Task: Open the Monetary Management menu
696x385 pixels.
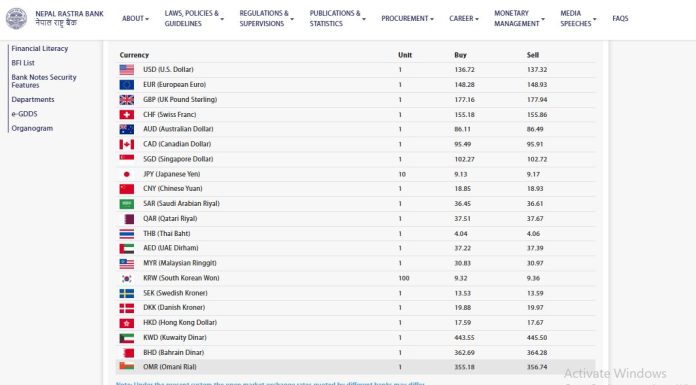Action: coord(519,19)
